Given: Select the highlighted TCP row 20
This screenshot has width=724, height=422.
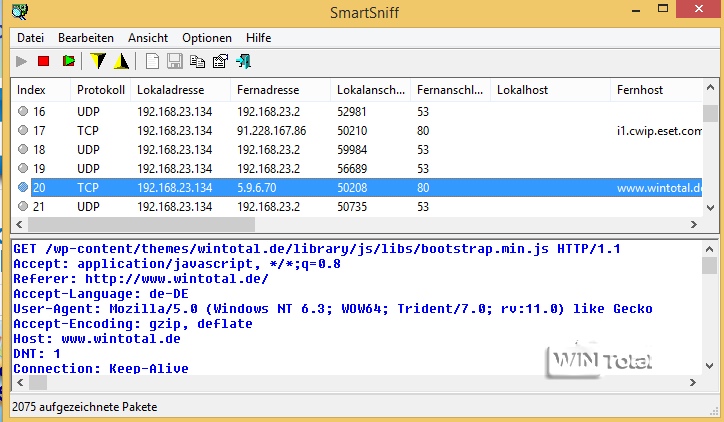Looking at the screenshot, I should coord(271,187).
